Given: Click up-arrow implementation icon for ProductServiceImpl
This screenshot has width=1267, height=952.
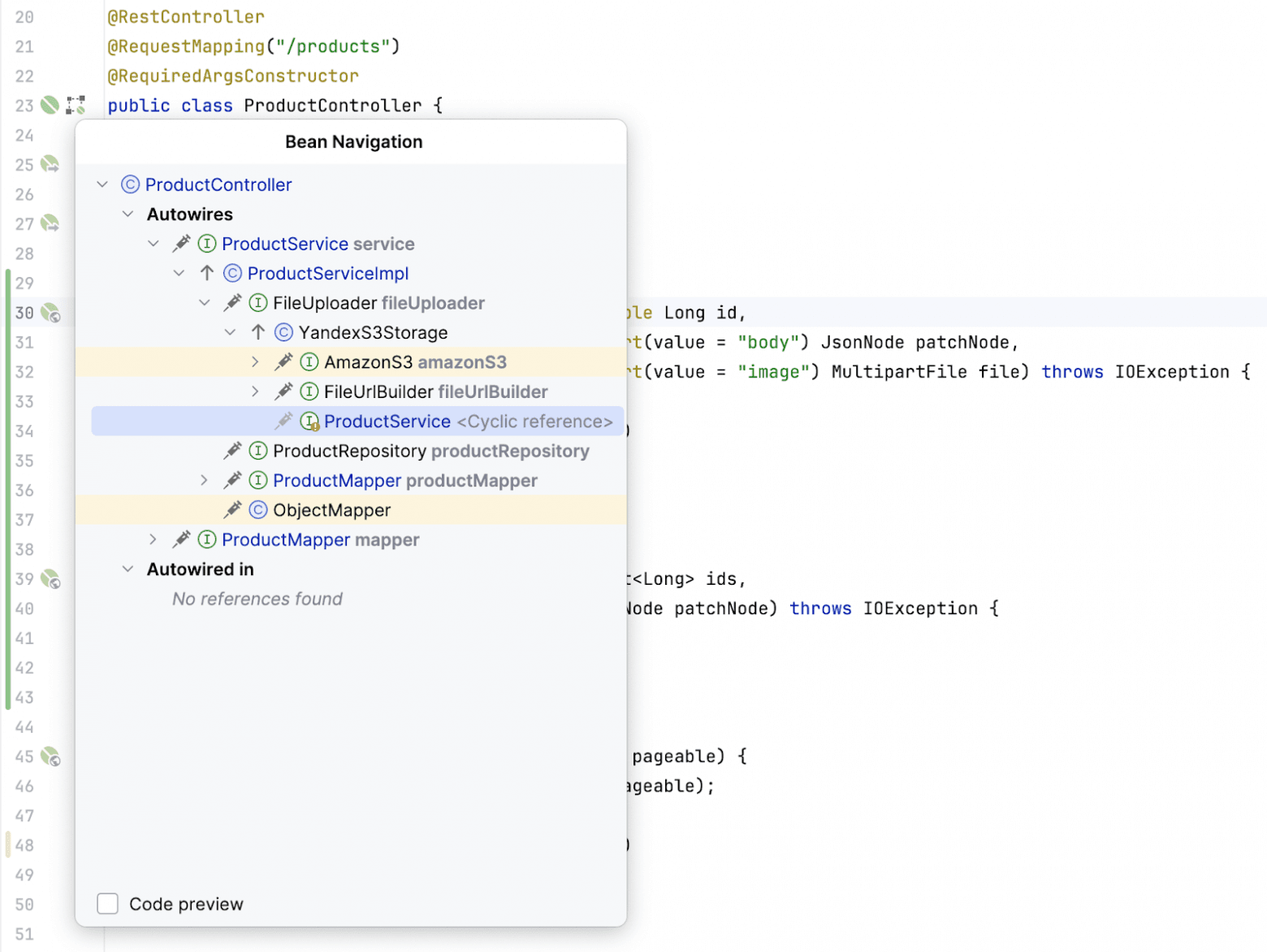Looking at the screenshot, I should pyautogui.click(x=207, y=273).
